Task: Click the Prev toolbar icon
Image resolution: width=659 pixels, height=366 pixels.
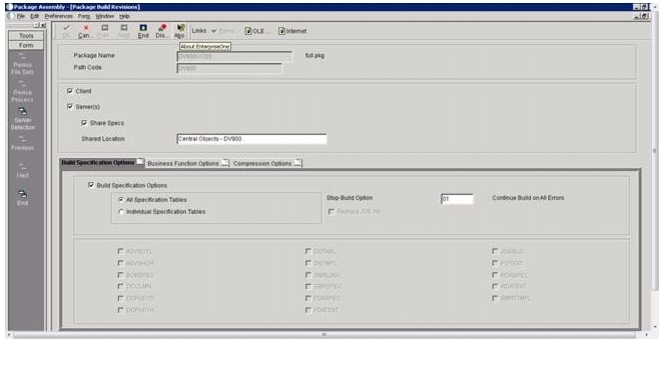Action: tap(104, 31)
